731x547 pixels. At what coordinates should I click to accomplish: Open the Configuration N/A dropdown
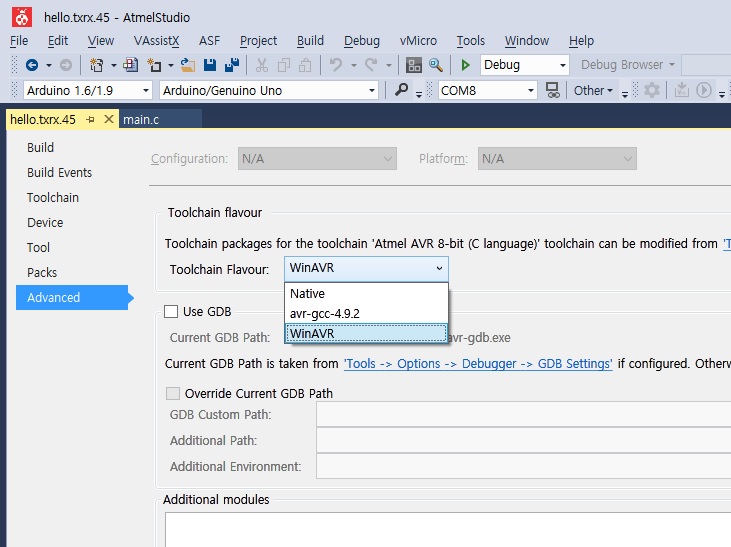coord(317,159)
